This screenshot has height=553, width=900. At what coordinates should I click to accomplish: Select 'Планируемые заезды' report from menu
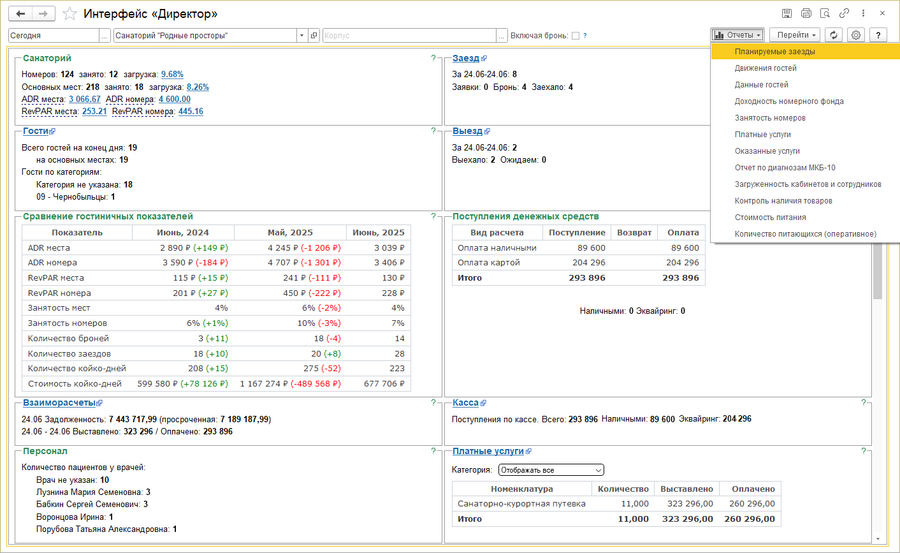[x=774, y=51]
